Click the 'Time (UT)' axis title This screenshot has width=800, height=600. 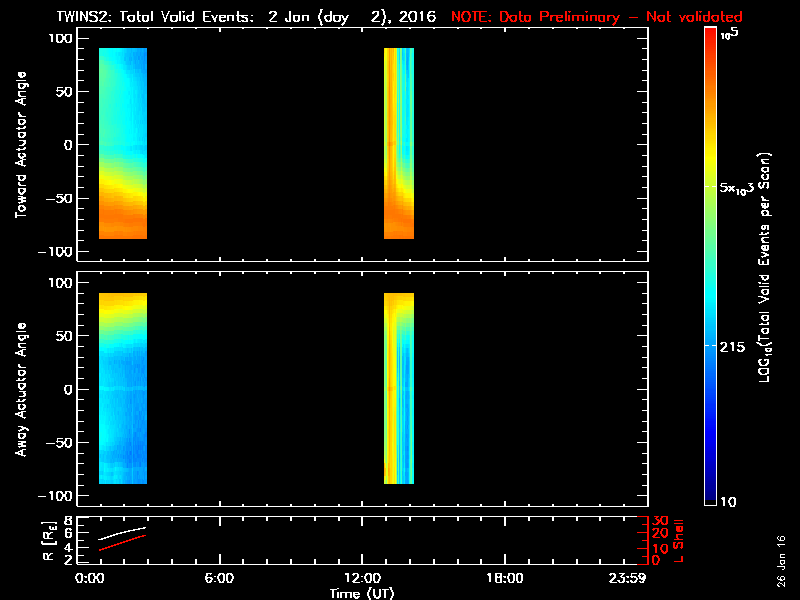362,593
